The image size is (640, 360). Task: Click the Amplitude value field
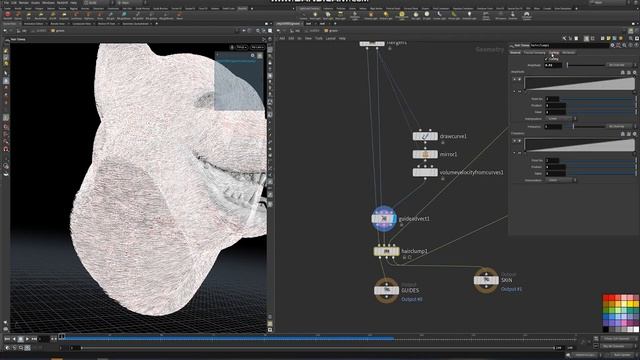click(x=553, y=65)
